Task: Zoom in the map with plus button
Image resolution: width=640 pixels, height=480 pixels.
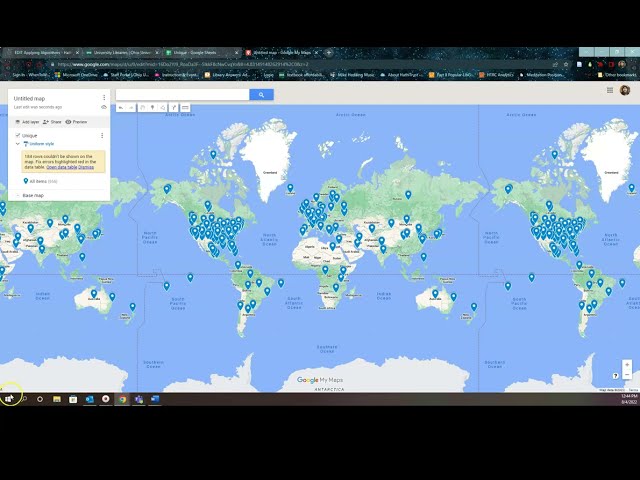Action: click(x=627, y=364)
